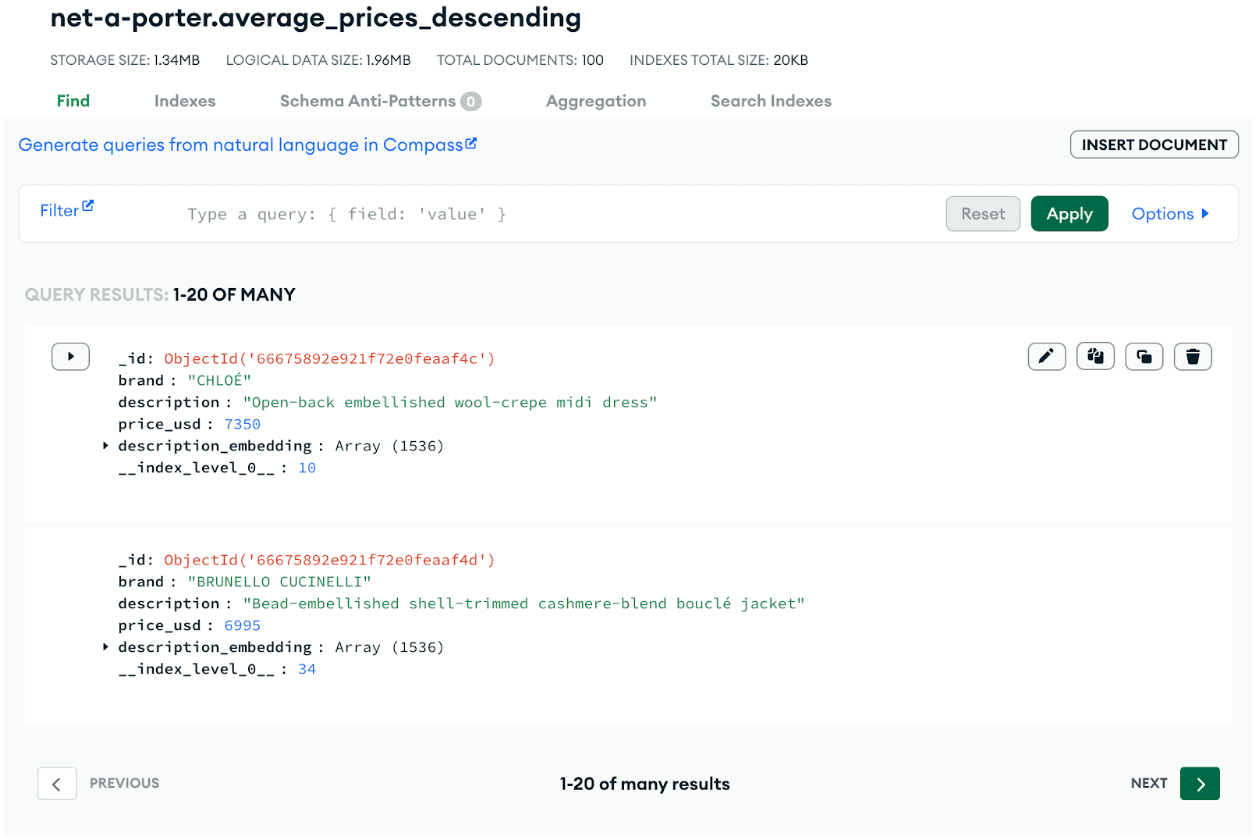1256x840 pixels.
Task: Click external link icon beside Filter
Action: click(x=88, y=207)
